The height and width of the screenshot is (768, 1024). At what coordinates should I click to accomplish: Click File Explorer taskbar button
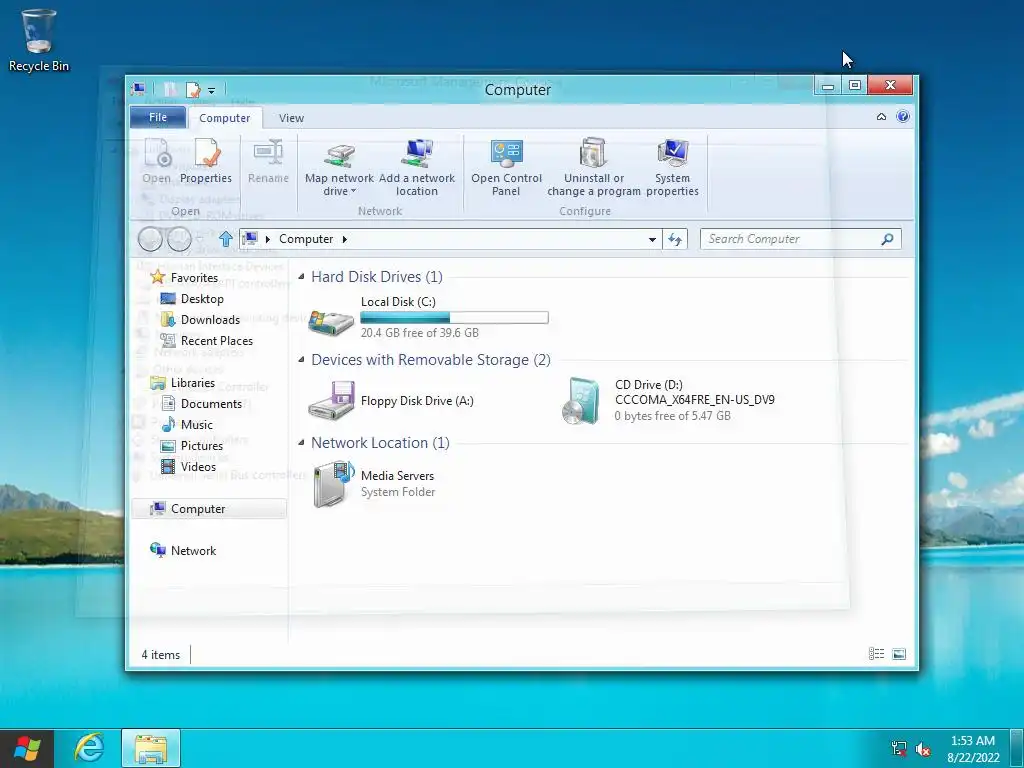(150, 748)
